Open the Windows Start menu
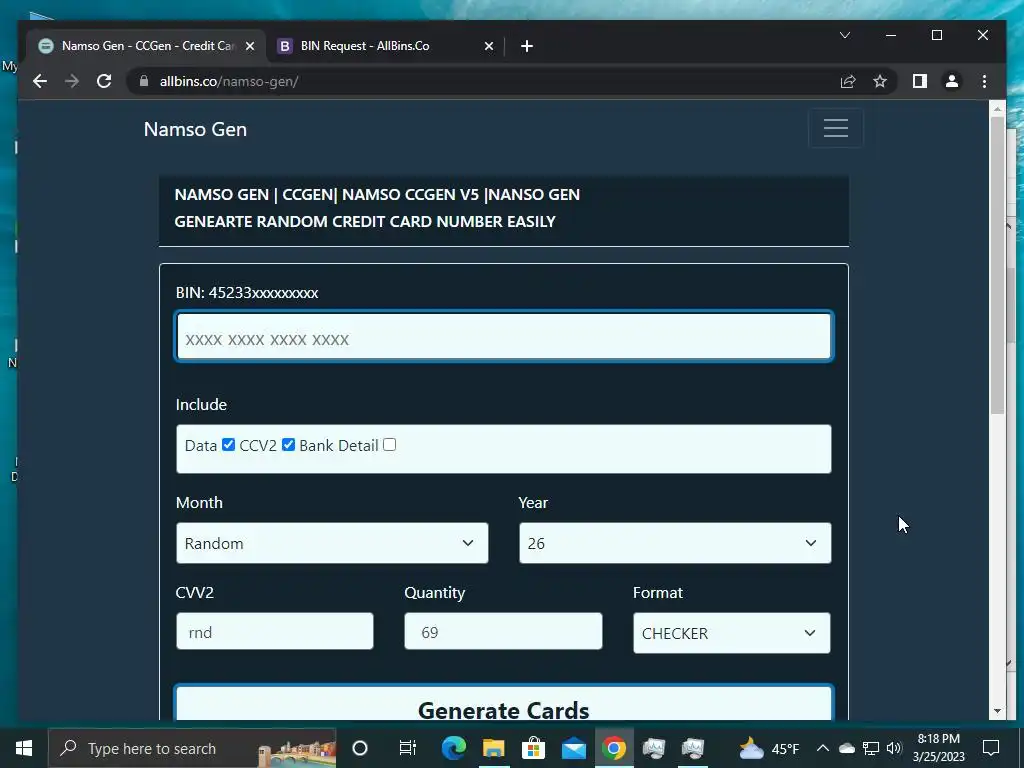1024x768 pixels. point(24,748)
